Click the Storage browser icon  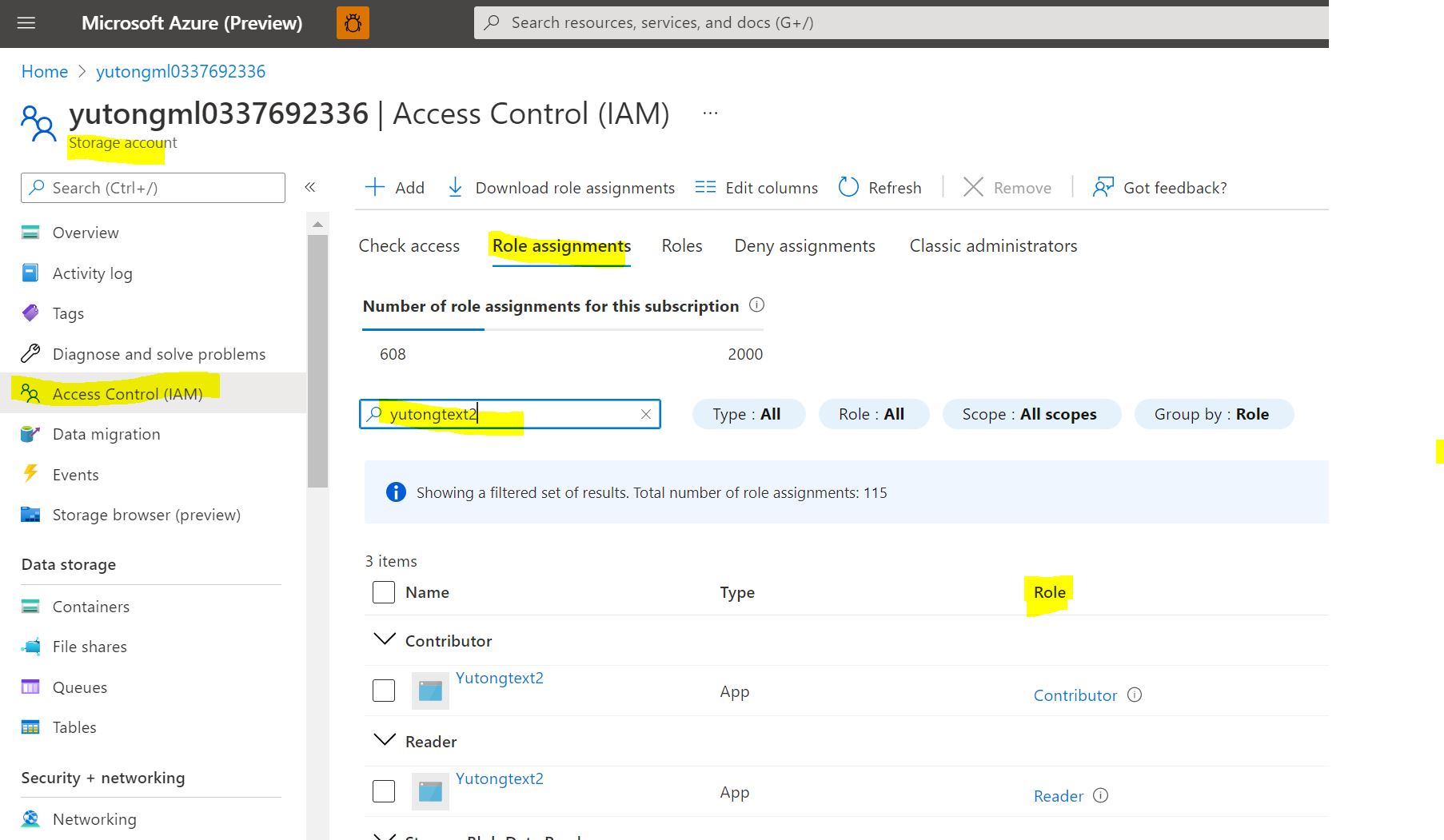pyautogui.click(x=30, y=515)
